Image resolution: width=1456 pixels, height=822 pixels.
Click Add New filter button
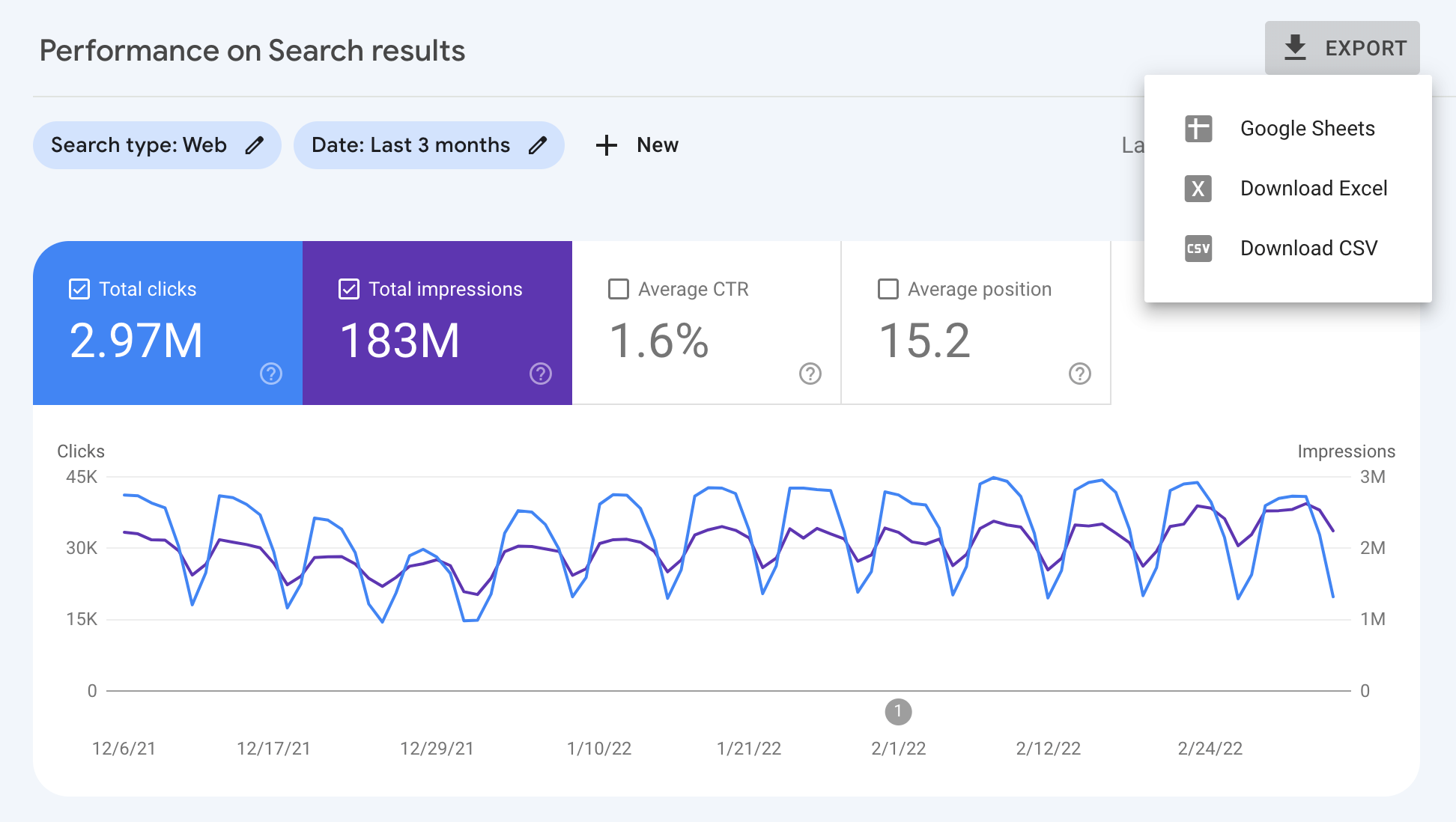(637, 145)
